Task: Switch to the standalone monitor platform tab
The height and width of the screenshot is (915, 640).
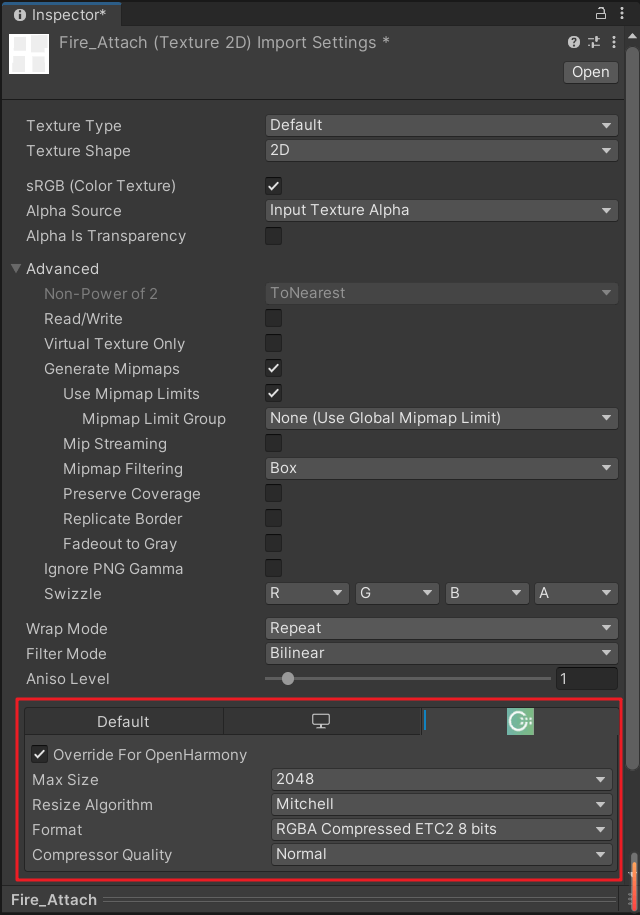Action: [x=321, y=721]
